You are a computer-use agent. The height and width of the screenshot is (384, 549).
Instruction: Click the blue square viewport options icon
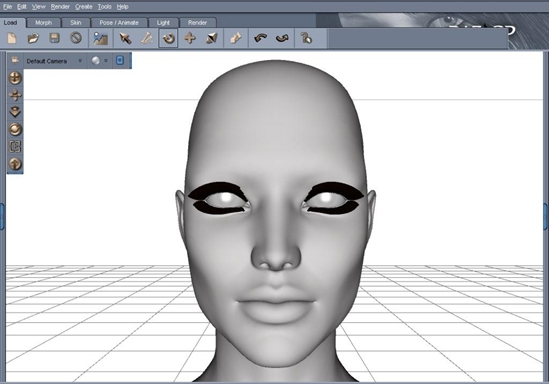tap(120, 61)
